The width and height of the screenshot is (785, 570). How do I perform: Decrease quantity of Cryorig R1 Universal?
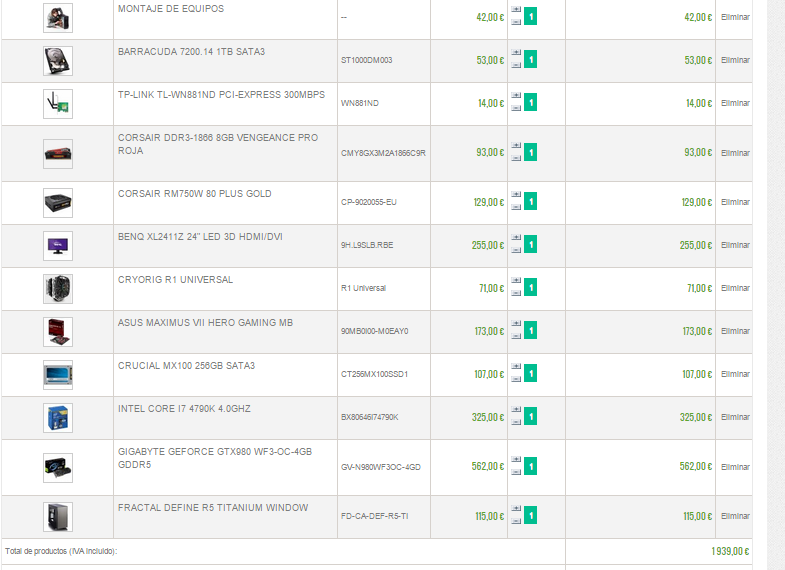(x=516, y=293)
